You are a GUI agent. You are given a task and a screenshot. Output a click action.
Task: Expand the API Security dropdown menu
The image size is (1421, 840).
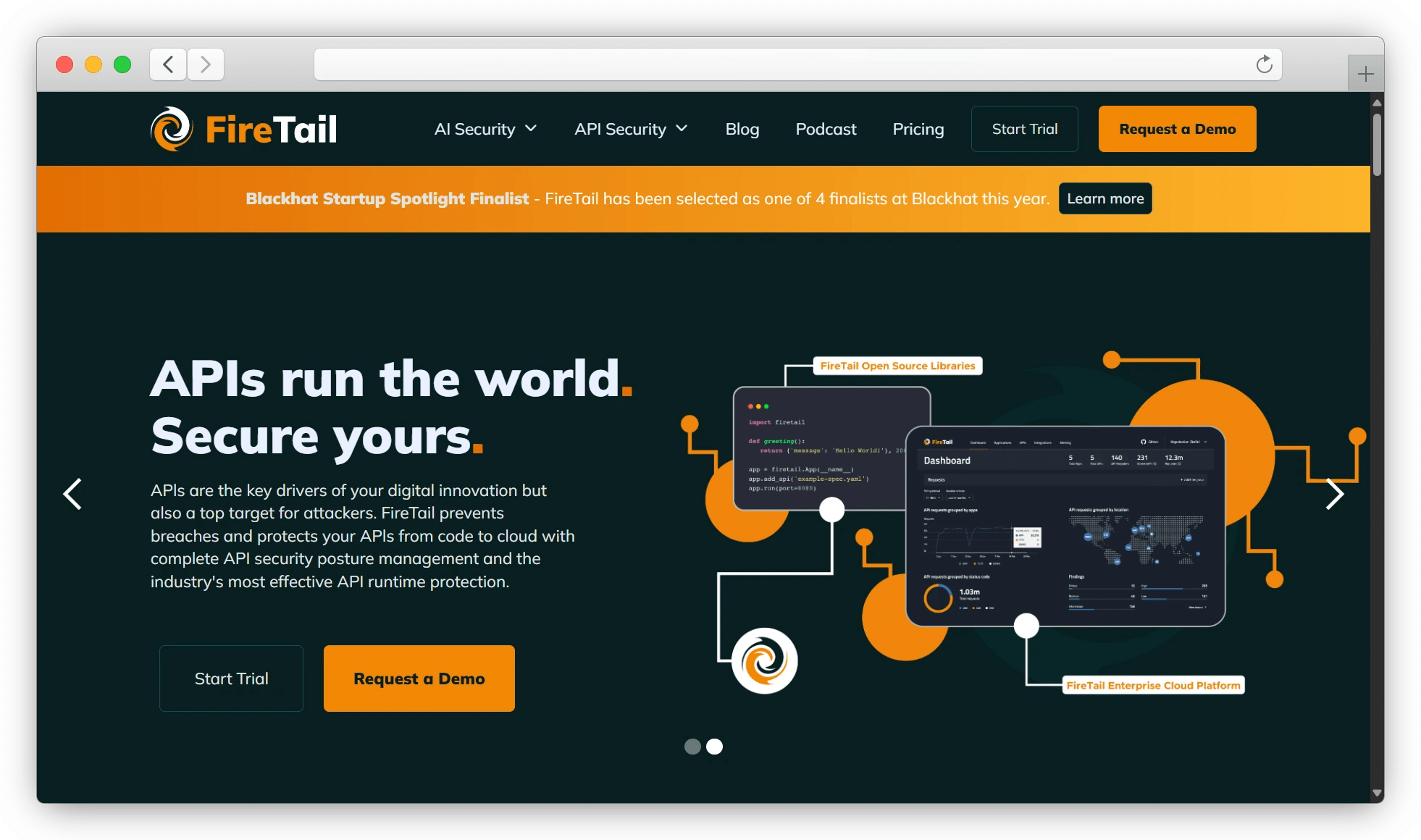tap(630, 129)
